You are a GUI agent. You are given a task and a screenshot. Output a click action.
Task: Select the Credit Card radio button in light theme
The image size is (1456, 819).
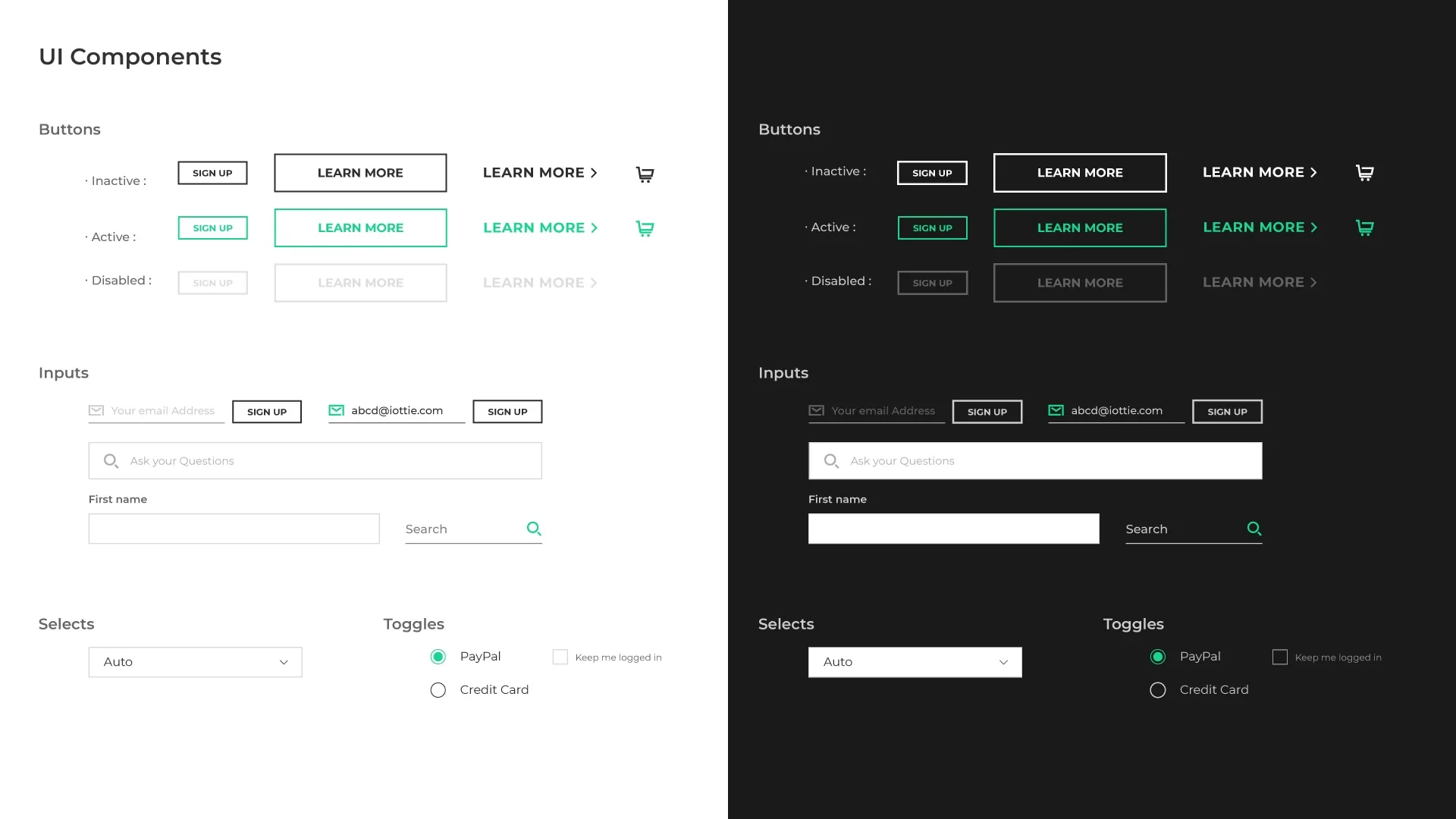[438, 690]
